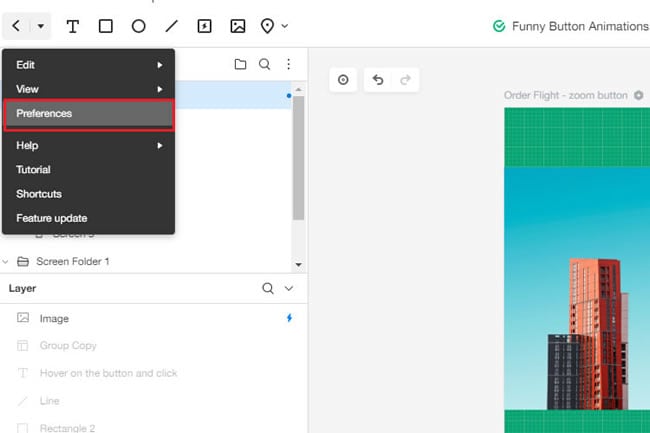Screen dimensions: 650x433
Task: Select the Text tool
Action: pos(73,27)
